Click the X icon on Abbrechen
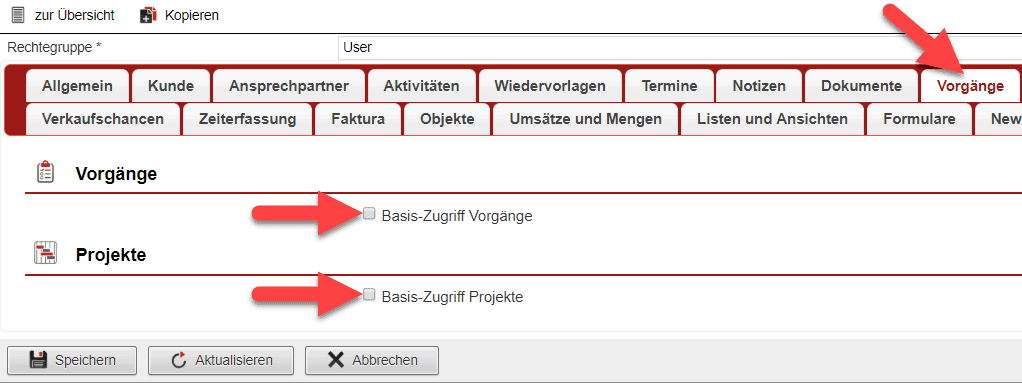1022x383 pixels. [x=336, y=360]
